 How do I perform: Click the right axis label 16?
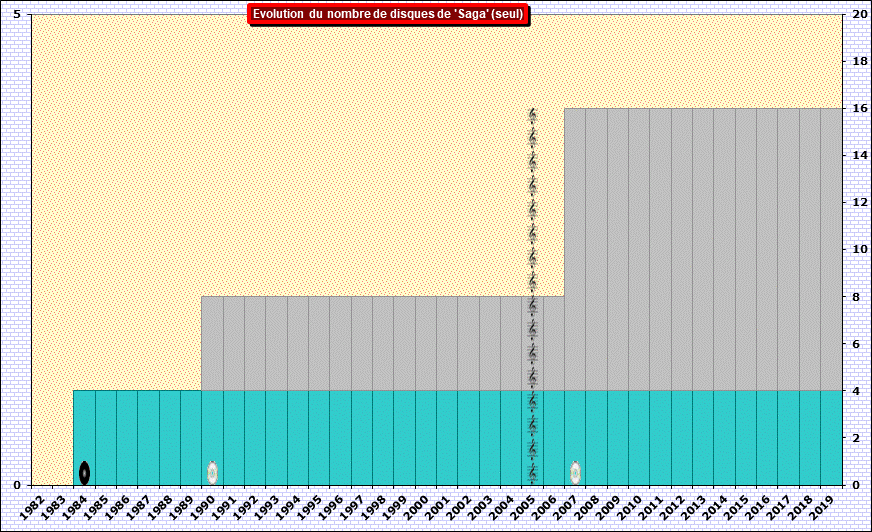coord(859,108)
